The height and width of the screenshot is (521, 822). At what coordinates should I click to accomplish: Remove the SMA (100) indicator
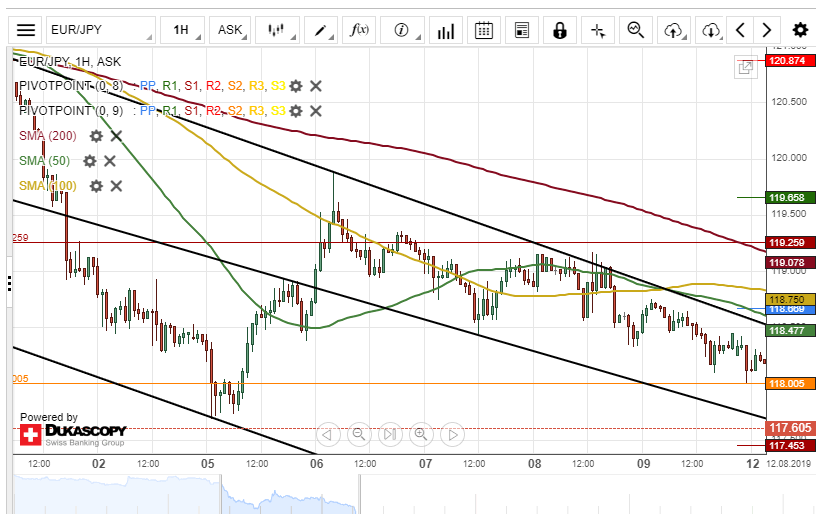pyautogui.click(x=116, y=186)
